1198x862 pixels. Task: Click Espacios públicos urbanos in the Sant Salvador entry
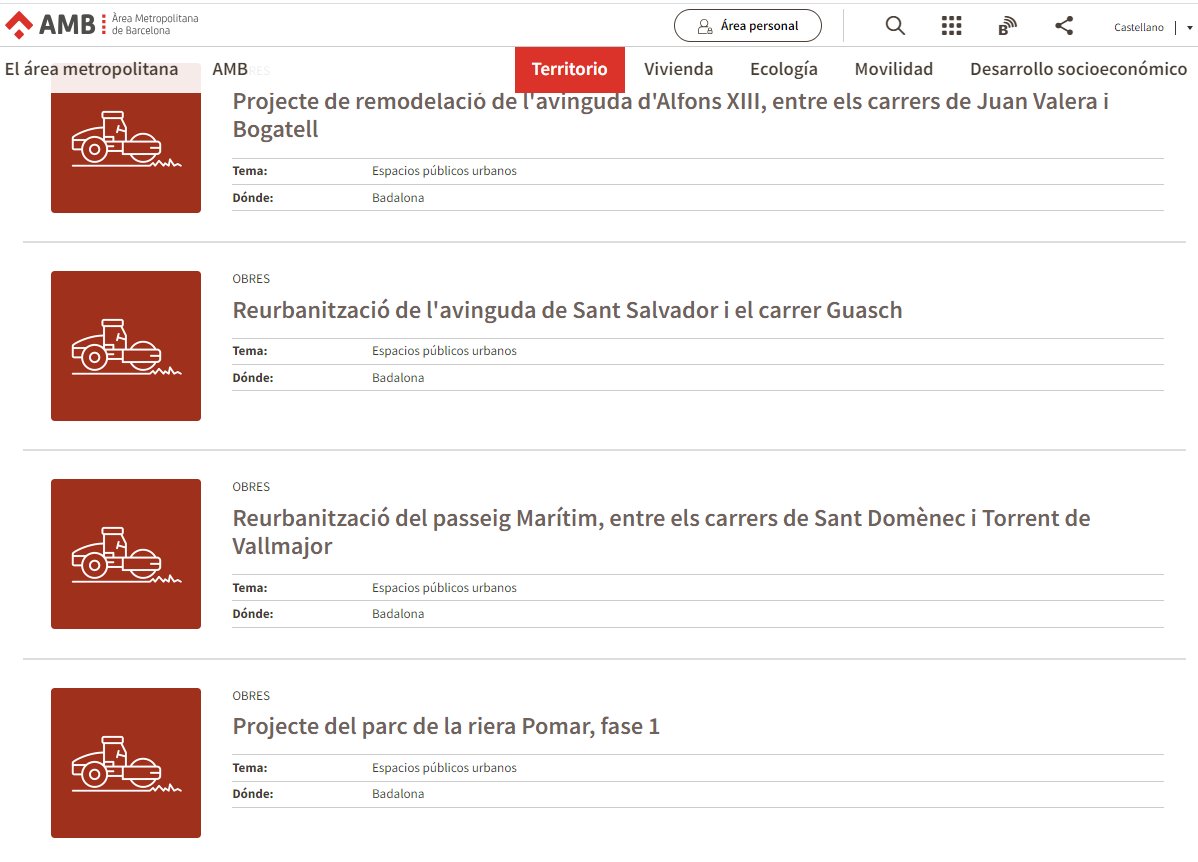click(444, 351)
